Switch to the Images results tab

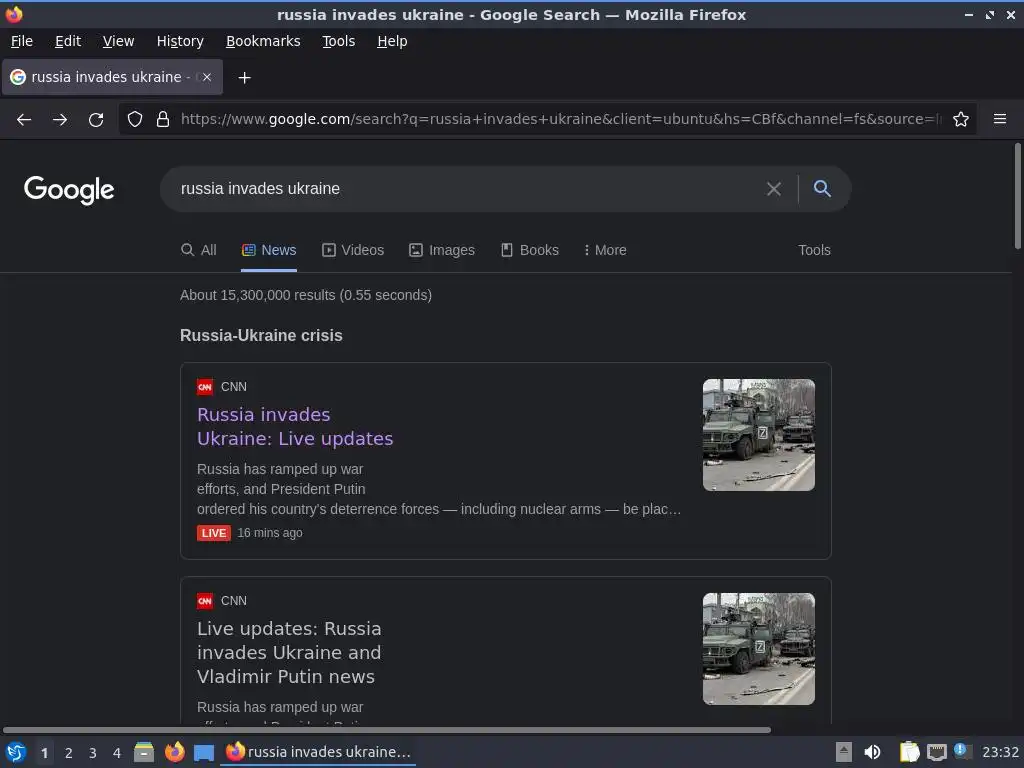coord(442,250)
